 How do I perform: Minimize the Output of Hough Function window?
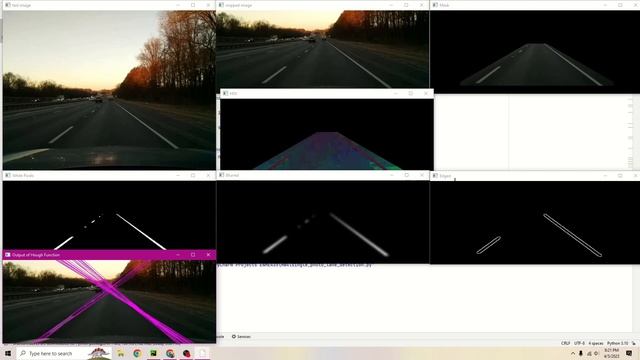click(178, 255)
